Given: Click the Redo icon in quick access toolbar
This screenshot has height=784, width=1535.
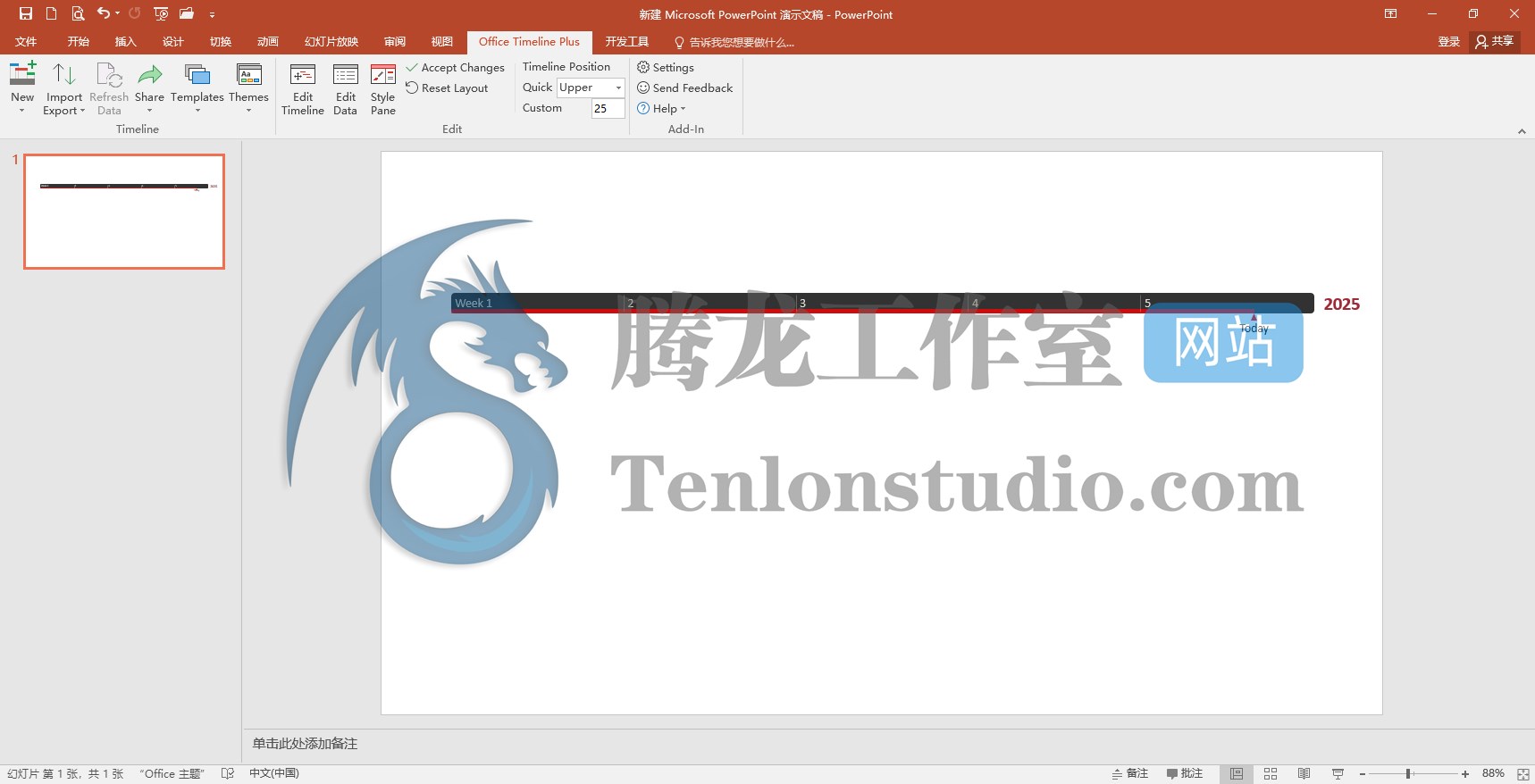Looking at the screenshot, I should coord(135,13).
